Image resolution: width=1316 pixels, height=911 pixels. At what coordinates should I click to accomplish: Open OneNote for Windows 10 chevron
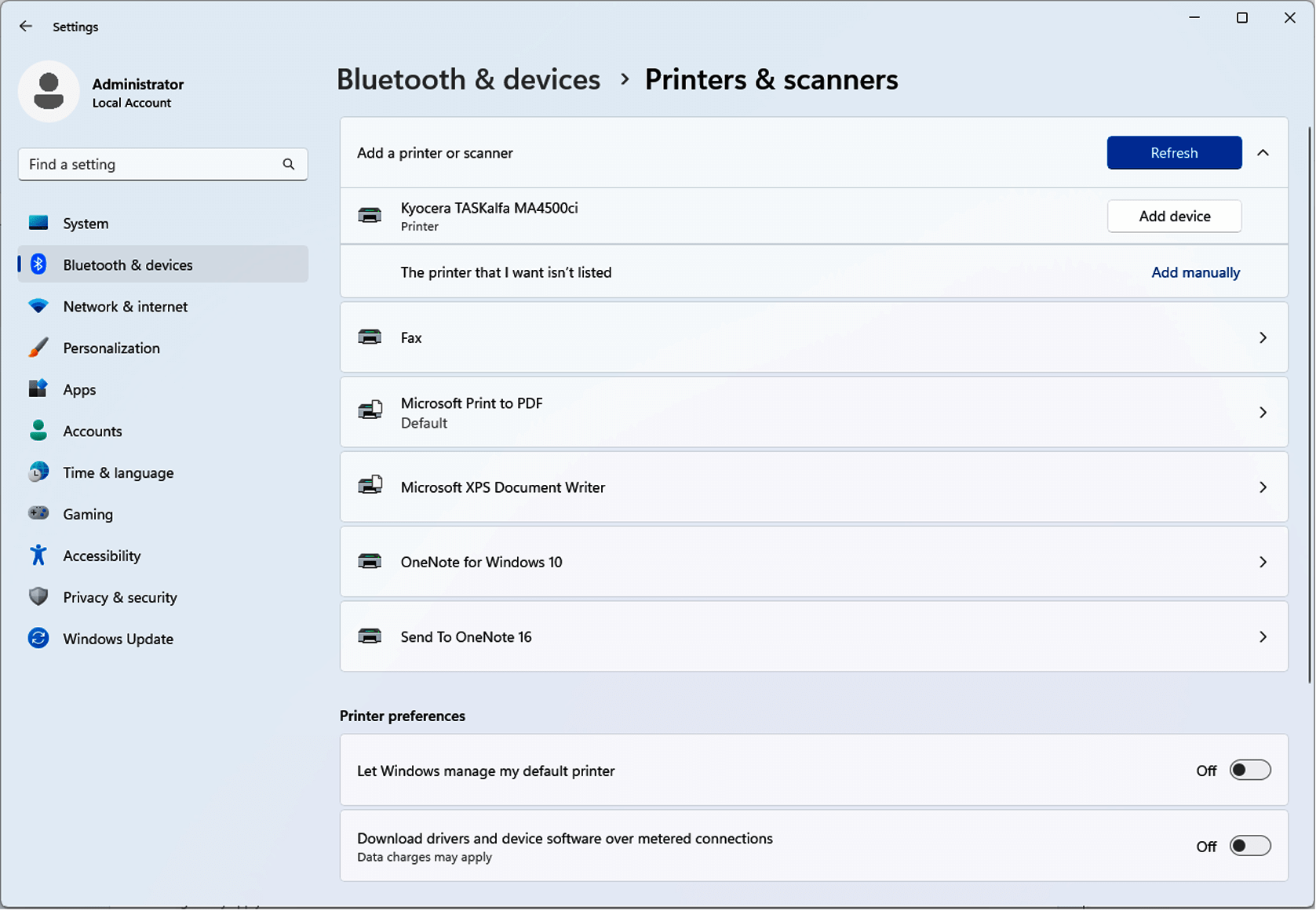pyautogui.click(x=1263, y=562)
